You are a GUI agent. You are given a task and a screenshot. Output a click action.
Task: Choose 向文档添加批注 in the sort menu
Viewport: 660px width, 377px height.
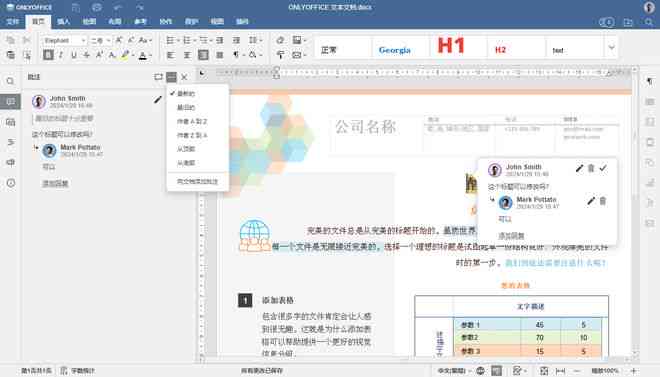click(x=198, y=181)
